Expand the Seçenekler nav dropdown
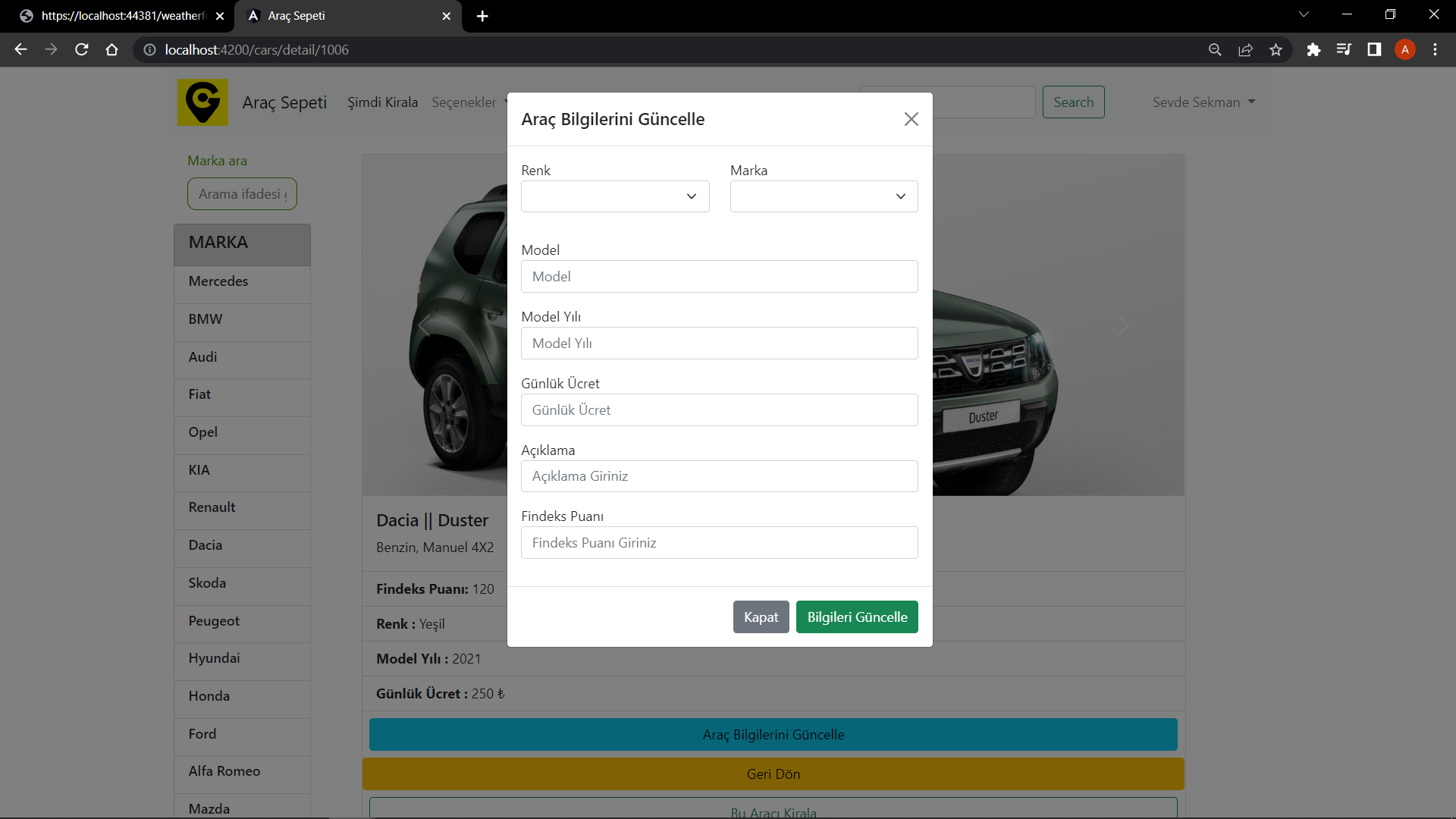Viewport: 1456px width, 819px height. click(469, 102)
